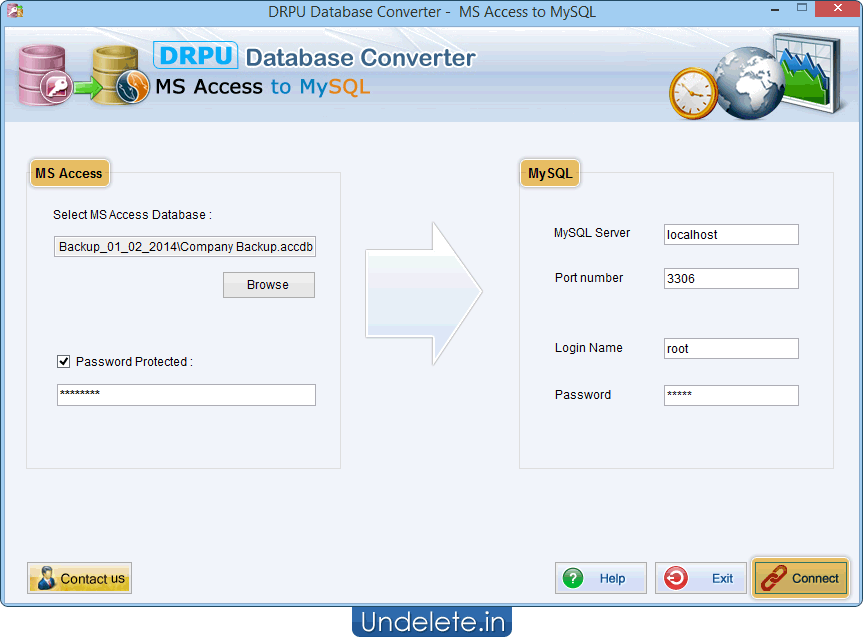The image size is (863, 637).
Task: Click the gold MySQL database icon
Action: coord(120,76)
